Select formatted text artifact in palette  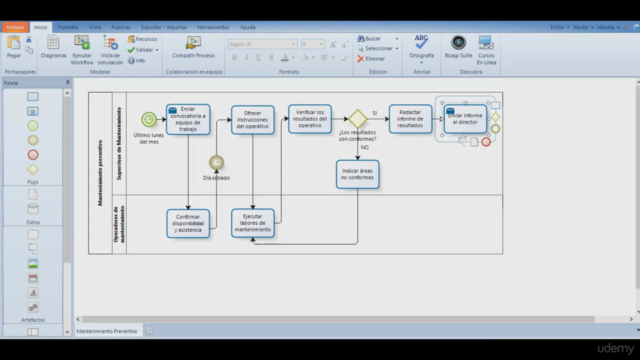click(33, 293)
